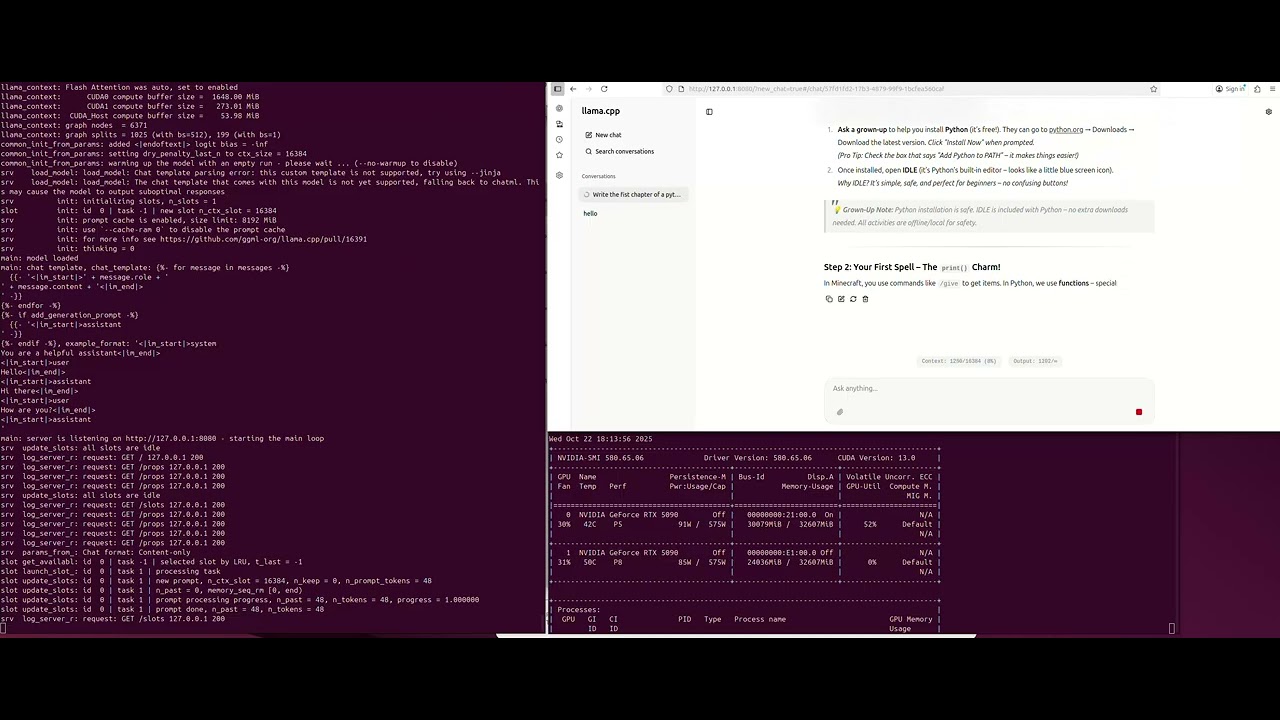
Task: Click the Context 1290/16384 statistic
Action: point(959,361)
